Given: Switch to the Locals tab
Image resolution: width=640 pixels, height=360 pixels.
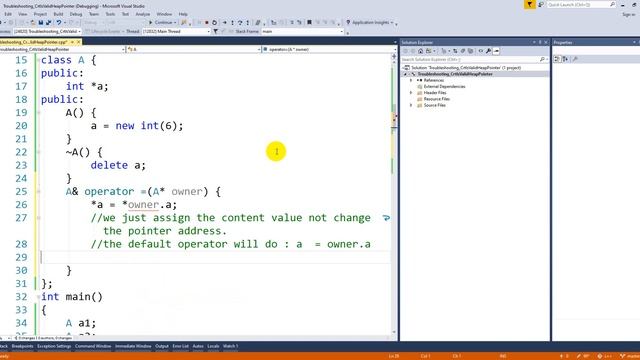Looking at the screenshot, I should pos(213,346).
